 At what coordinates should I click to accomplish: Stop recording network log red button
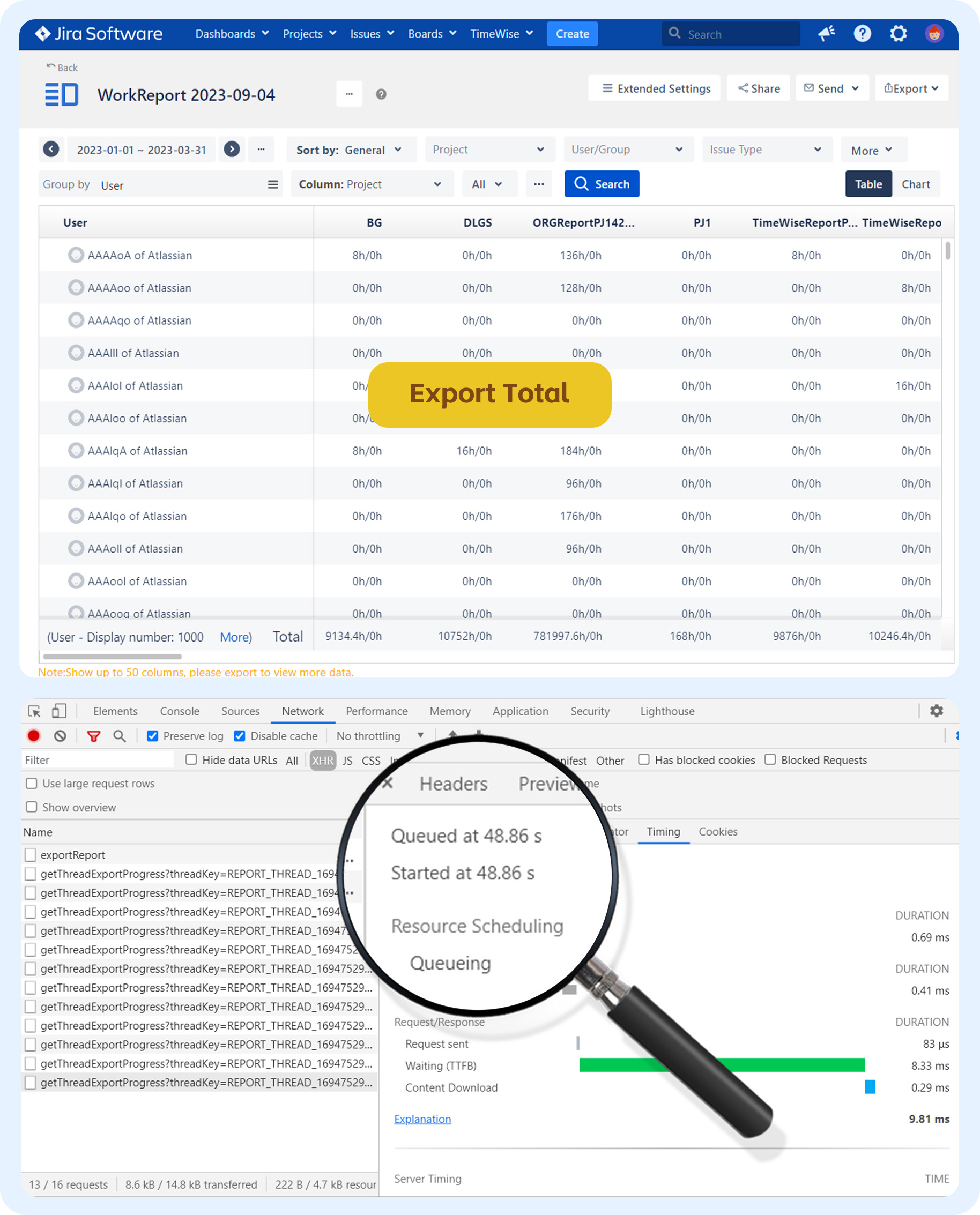point(33,736)
